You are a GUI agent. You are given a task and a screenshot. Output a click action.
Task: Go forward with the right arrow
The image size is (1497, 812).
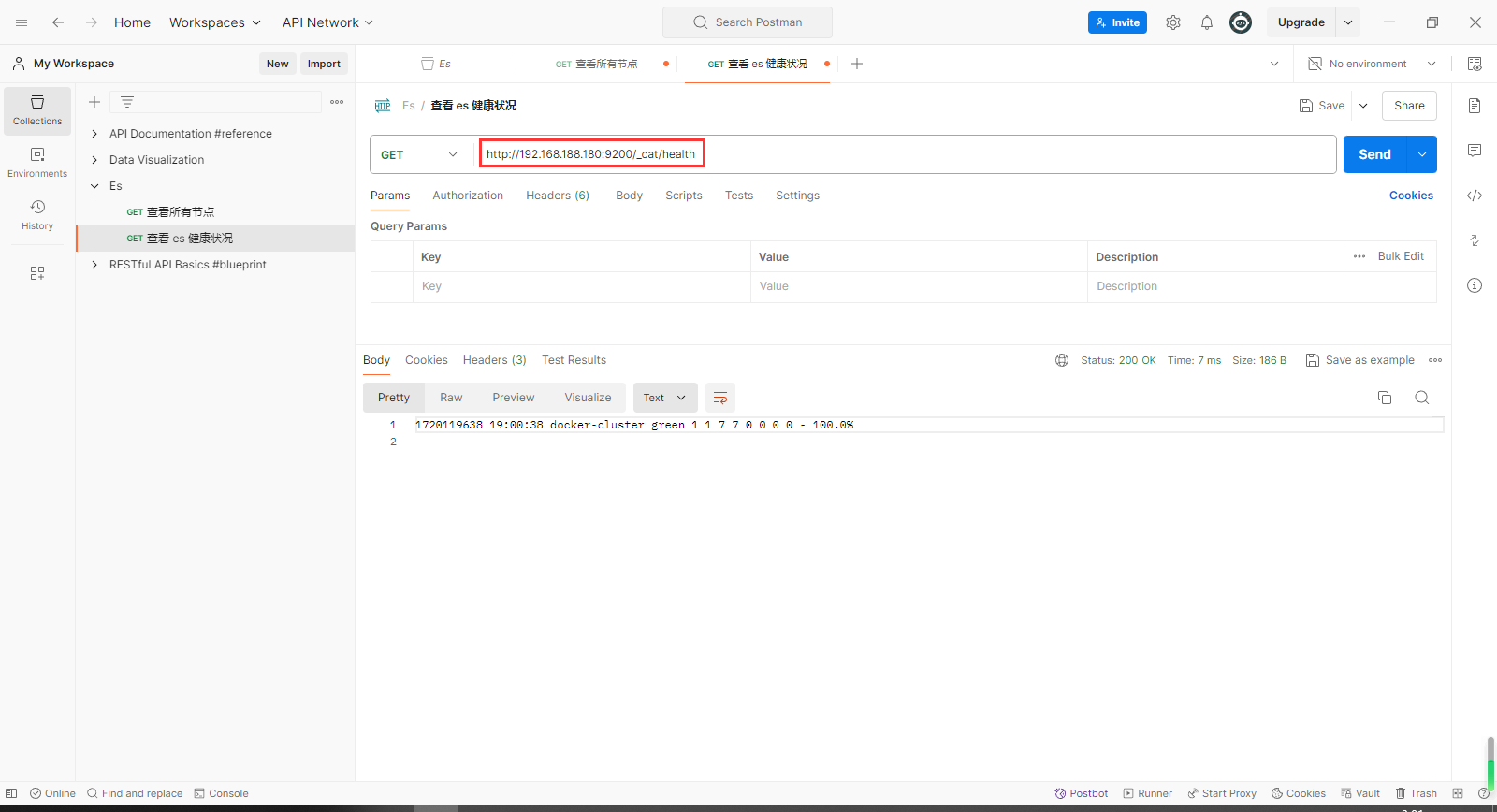[92, 22]
